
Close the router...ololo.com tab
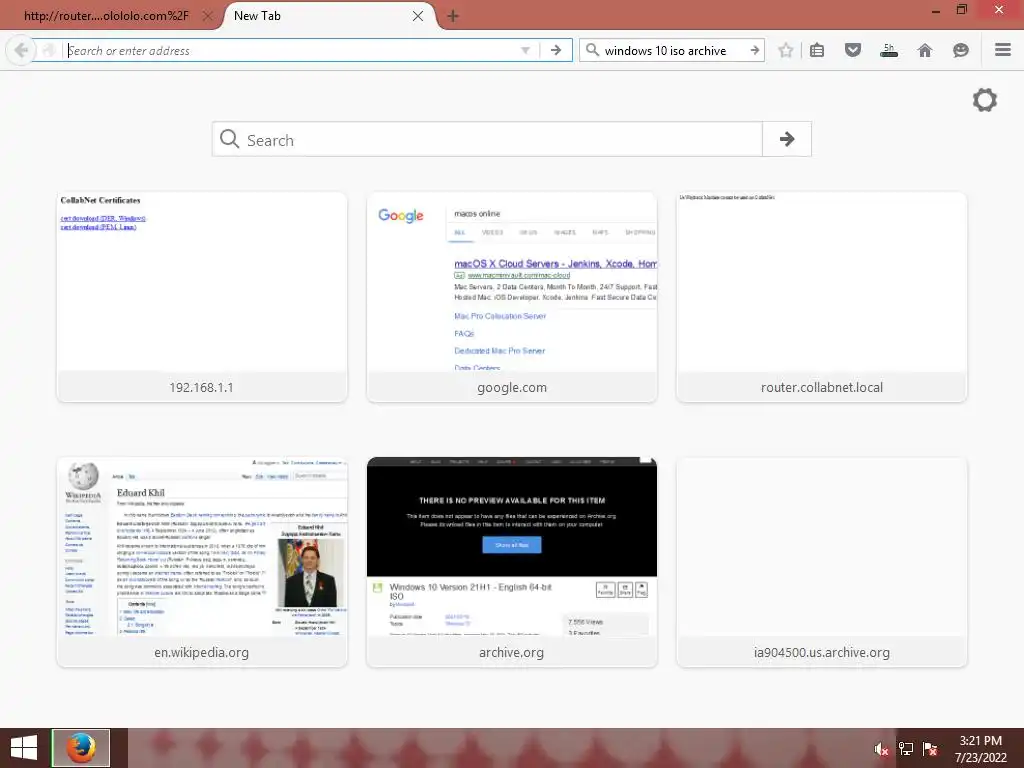[208, 16]
